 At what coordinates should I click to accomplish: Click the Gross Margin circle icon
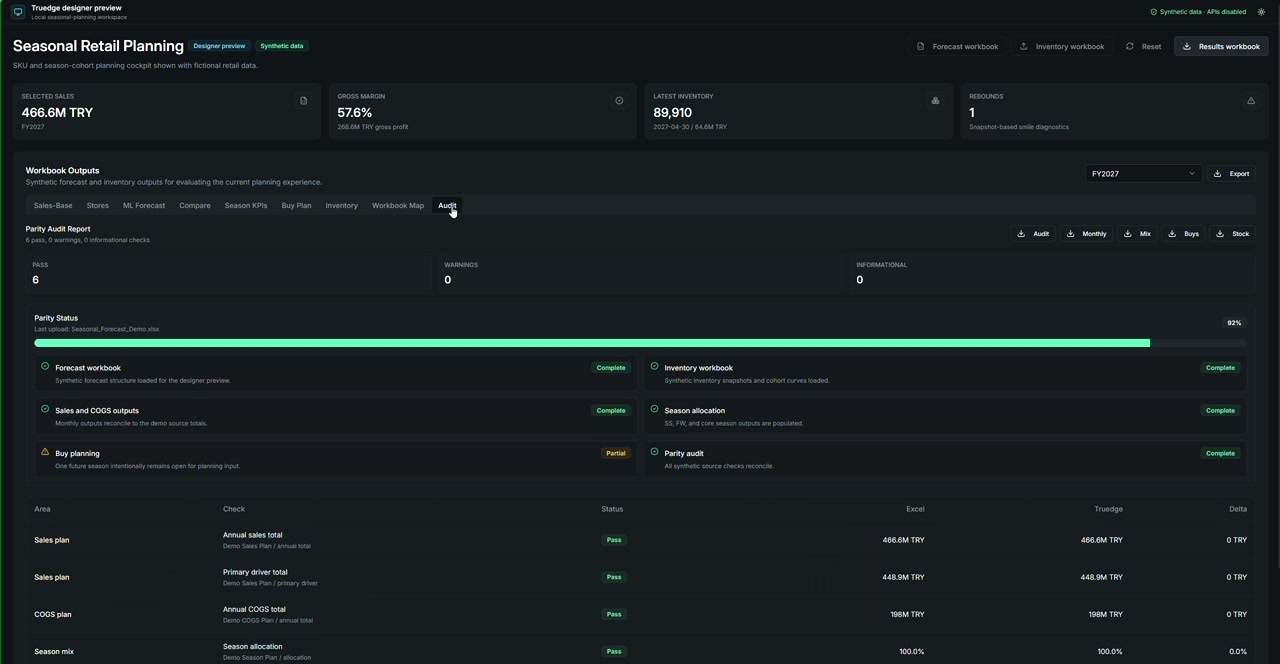pyautogui.click(x=619, y=100)
